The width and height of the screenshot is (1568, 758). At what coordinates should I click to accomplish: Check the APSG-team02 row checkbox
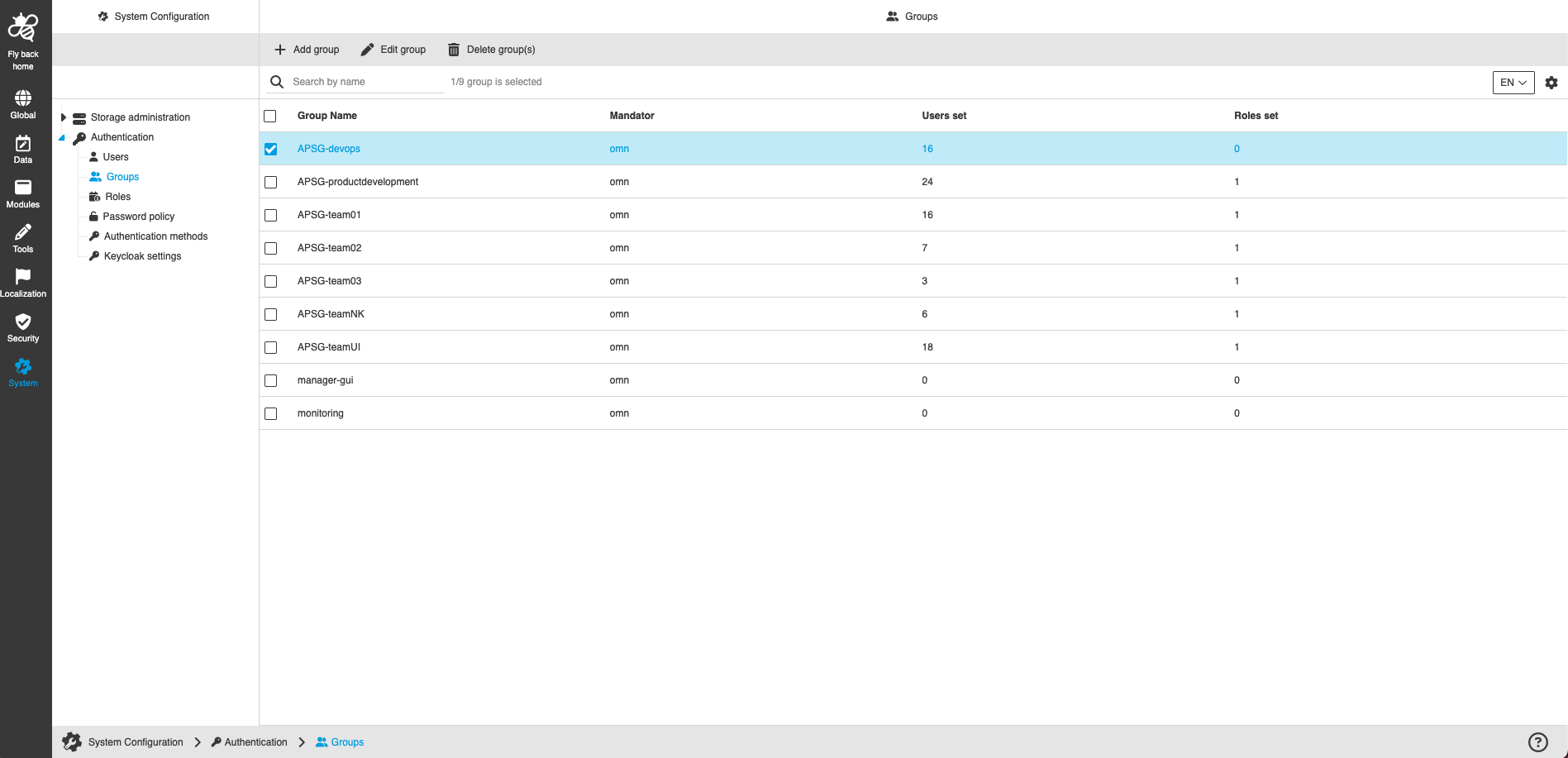pyautogui.click(x=270, y=248)
